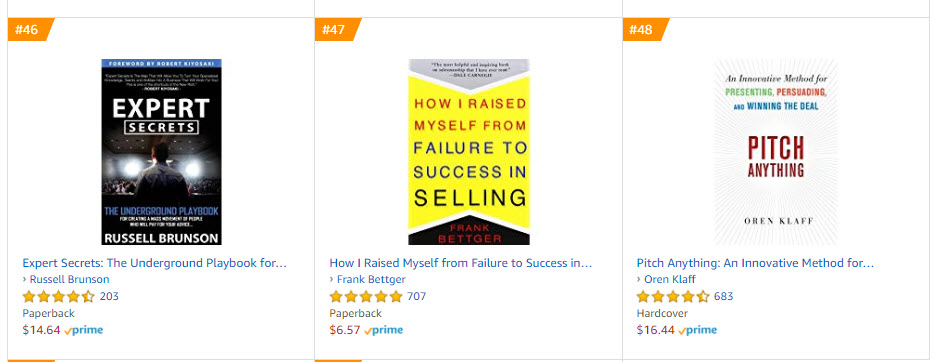Open the 707 reviews link
The height and width of the screenshot is (362, 939).
[417, 296]
